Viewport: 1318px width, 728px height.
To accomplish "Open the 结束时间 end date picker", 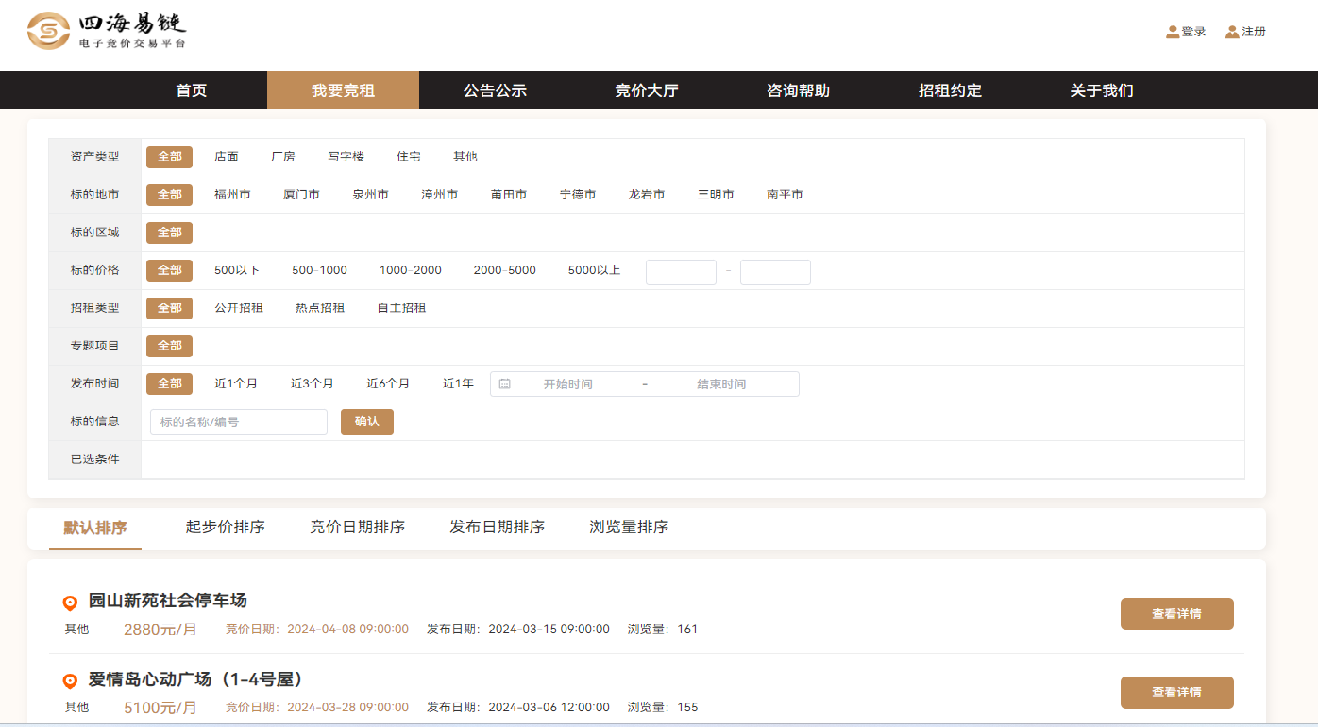I will 722,384.
